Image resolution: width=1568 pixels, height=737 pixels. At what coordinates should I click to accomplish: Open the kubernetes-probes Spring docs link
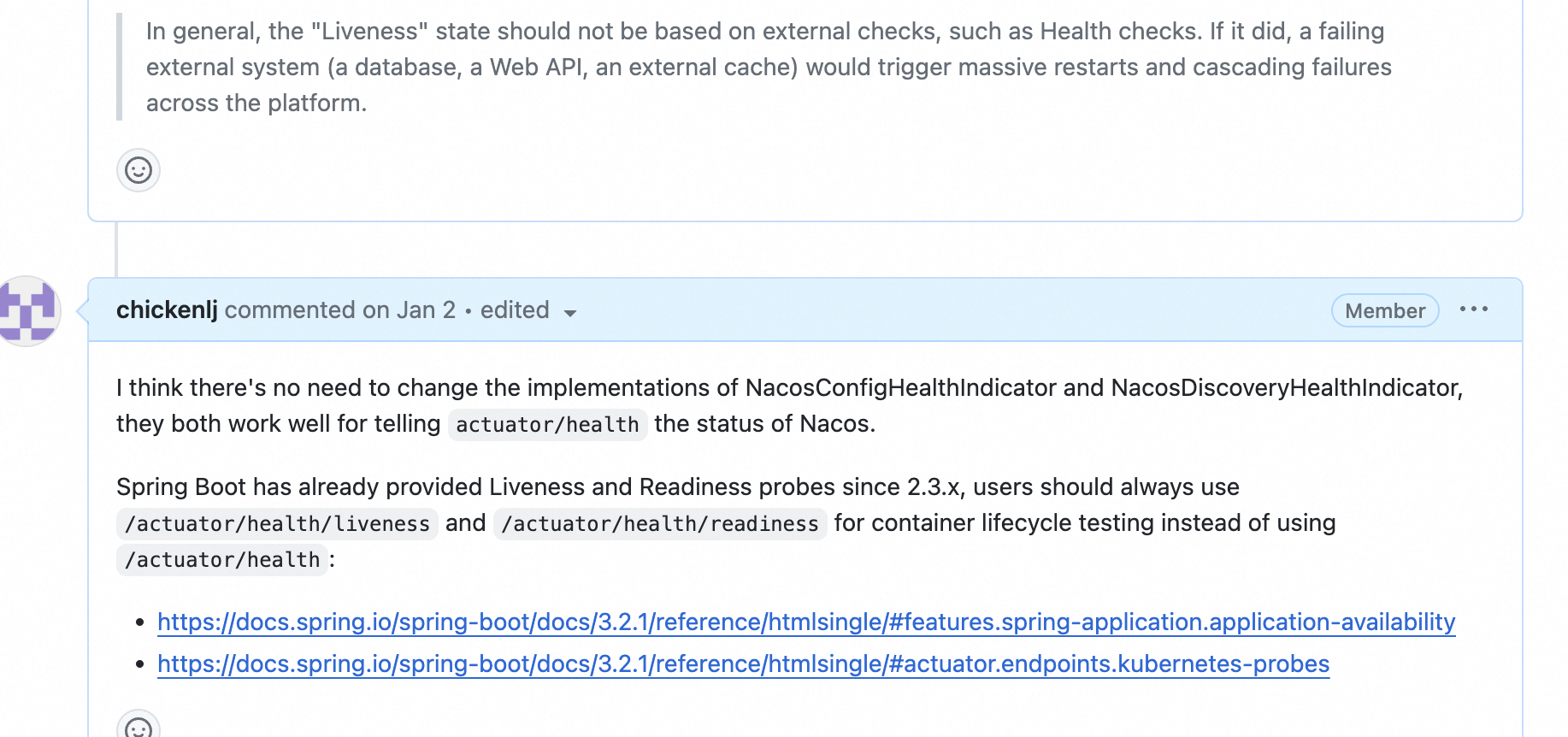tap(744, 663)
